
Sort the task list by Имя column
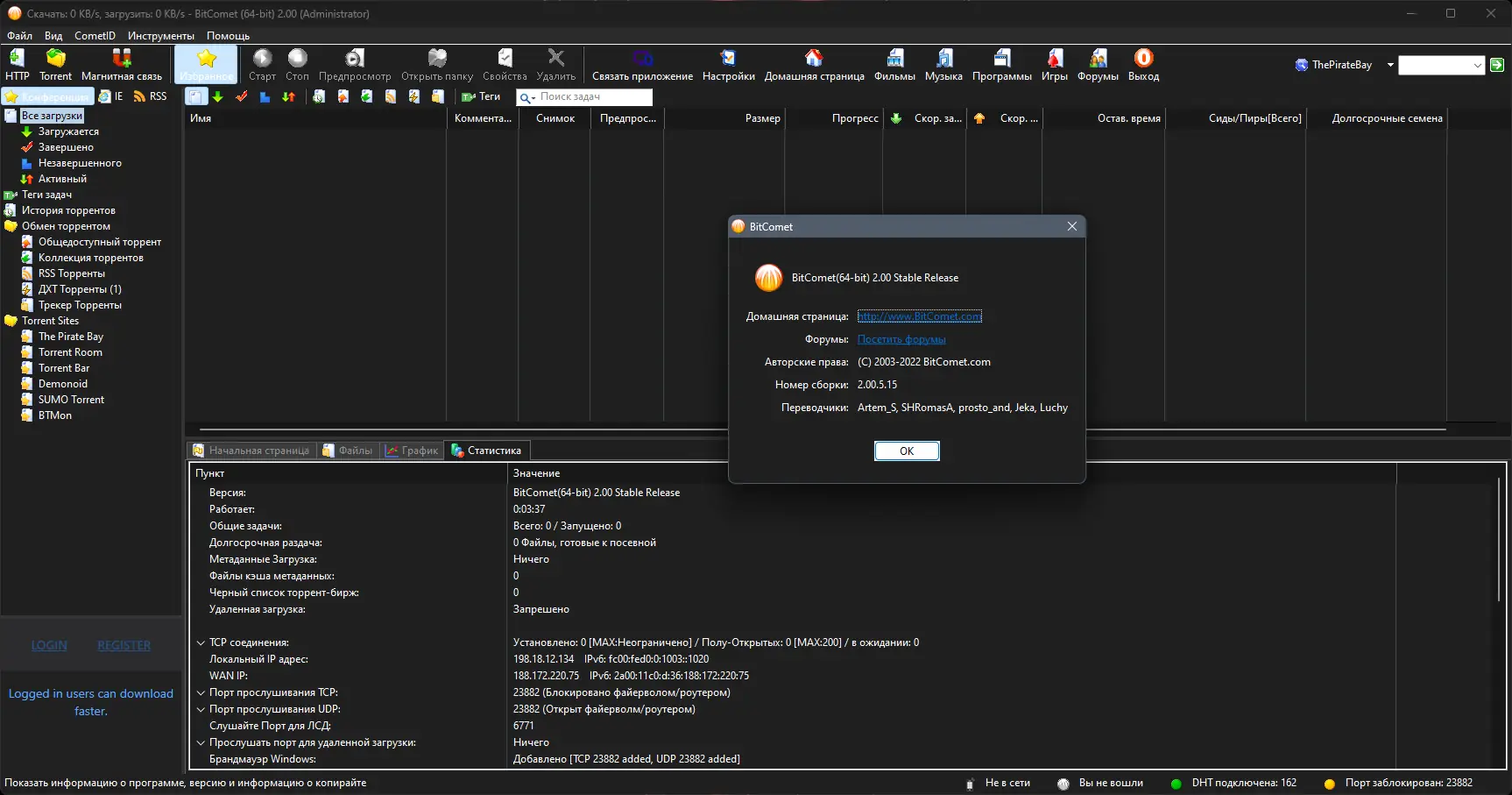click(x=316, y=118)
